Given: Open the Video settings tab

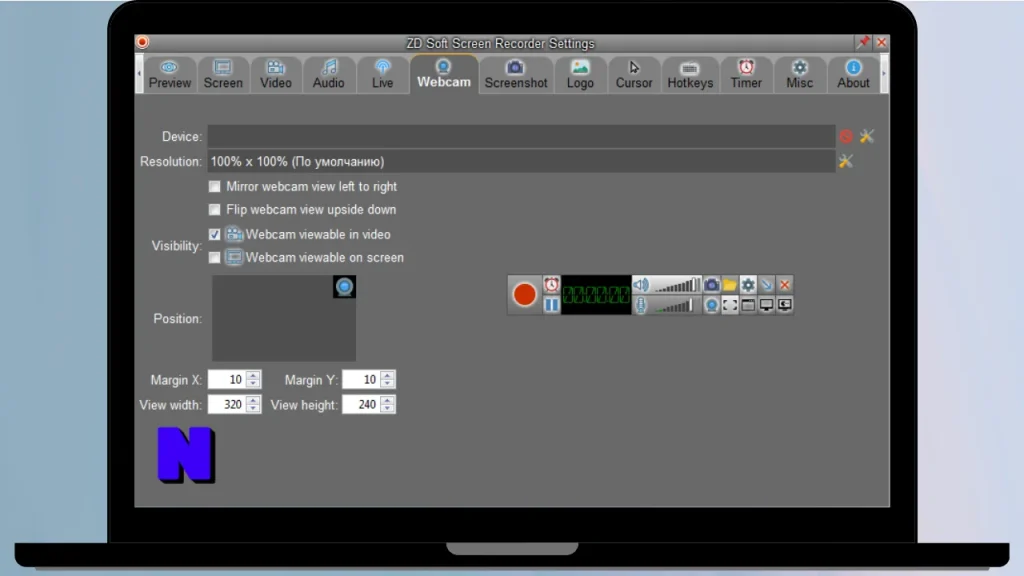Looking at the screenshot, I should pos(276,74).
